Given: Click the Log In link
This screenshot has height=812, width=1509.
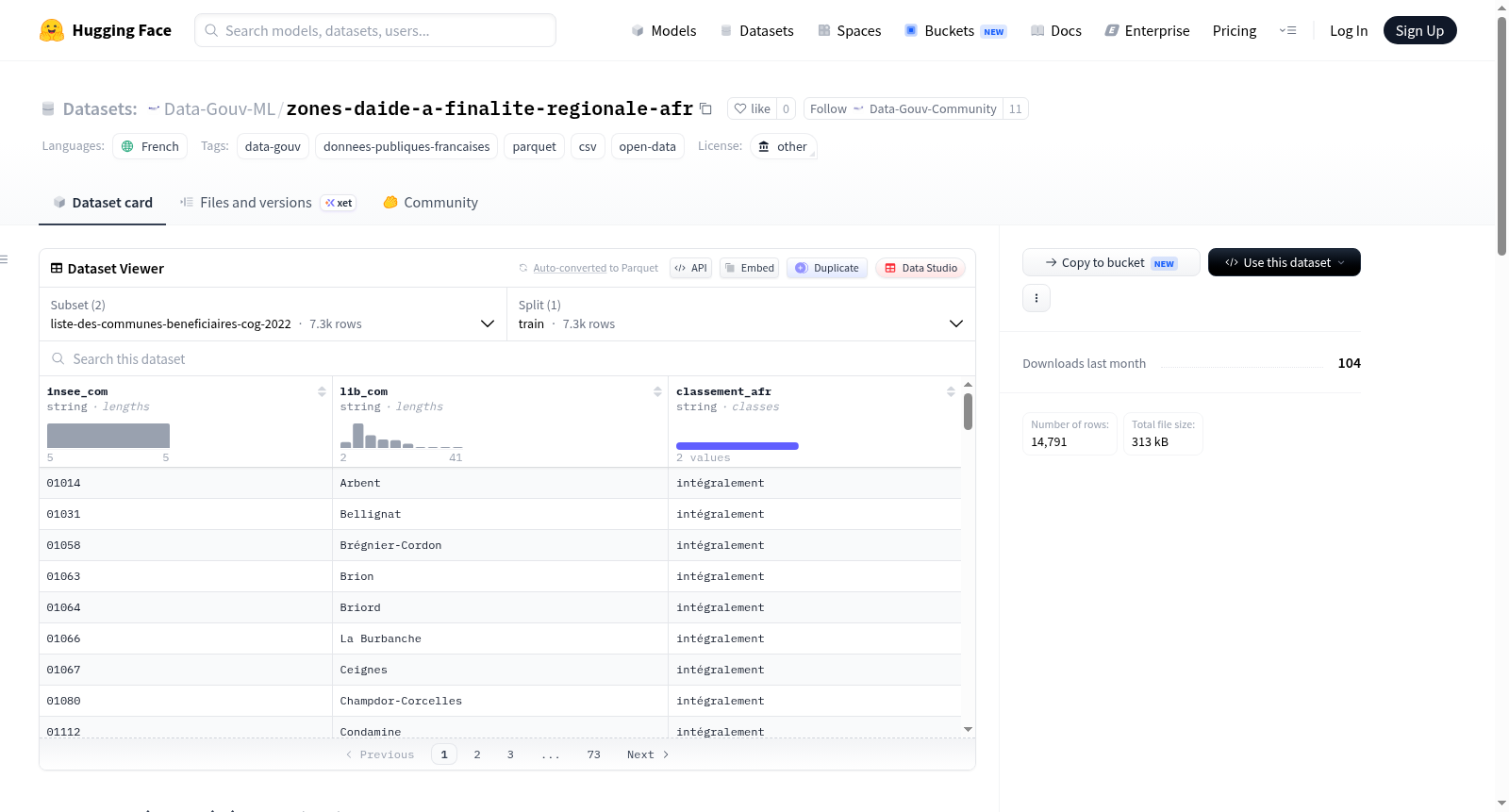Looking at the screenshot, I should [1349, 30].
